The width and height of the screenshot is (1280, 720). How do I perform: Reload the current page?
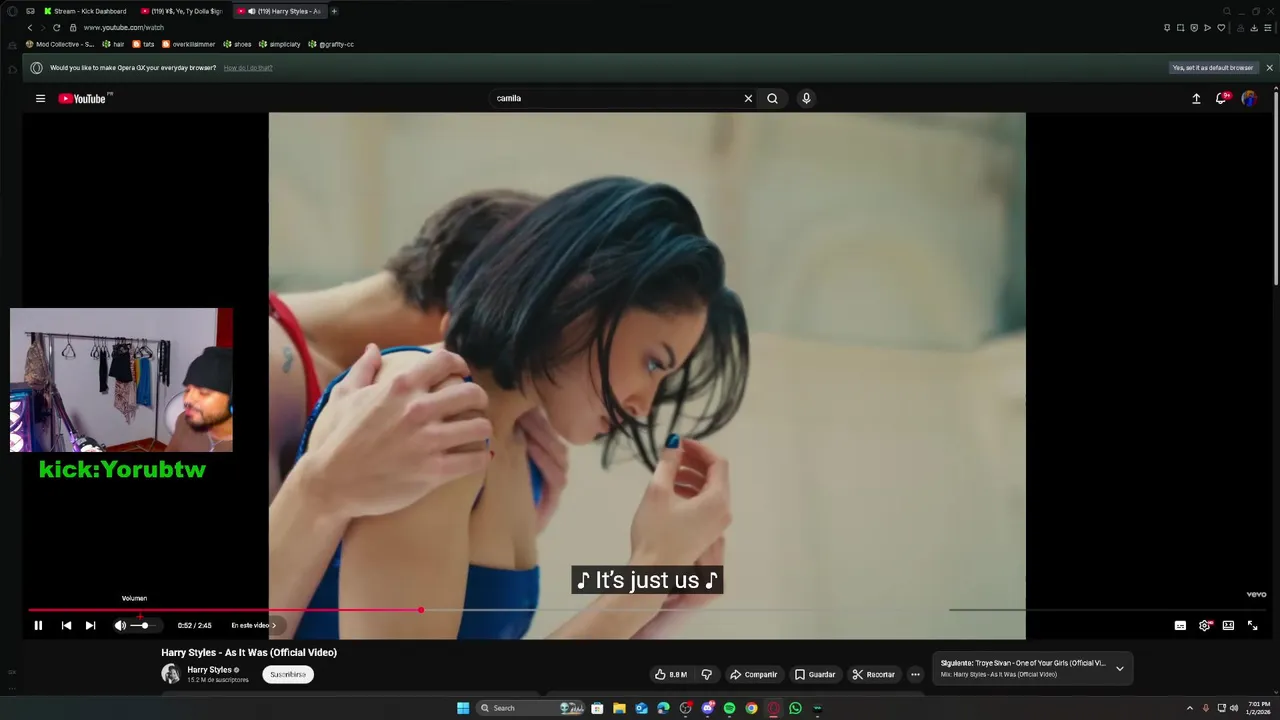click(x=56, y=27)
